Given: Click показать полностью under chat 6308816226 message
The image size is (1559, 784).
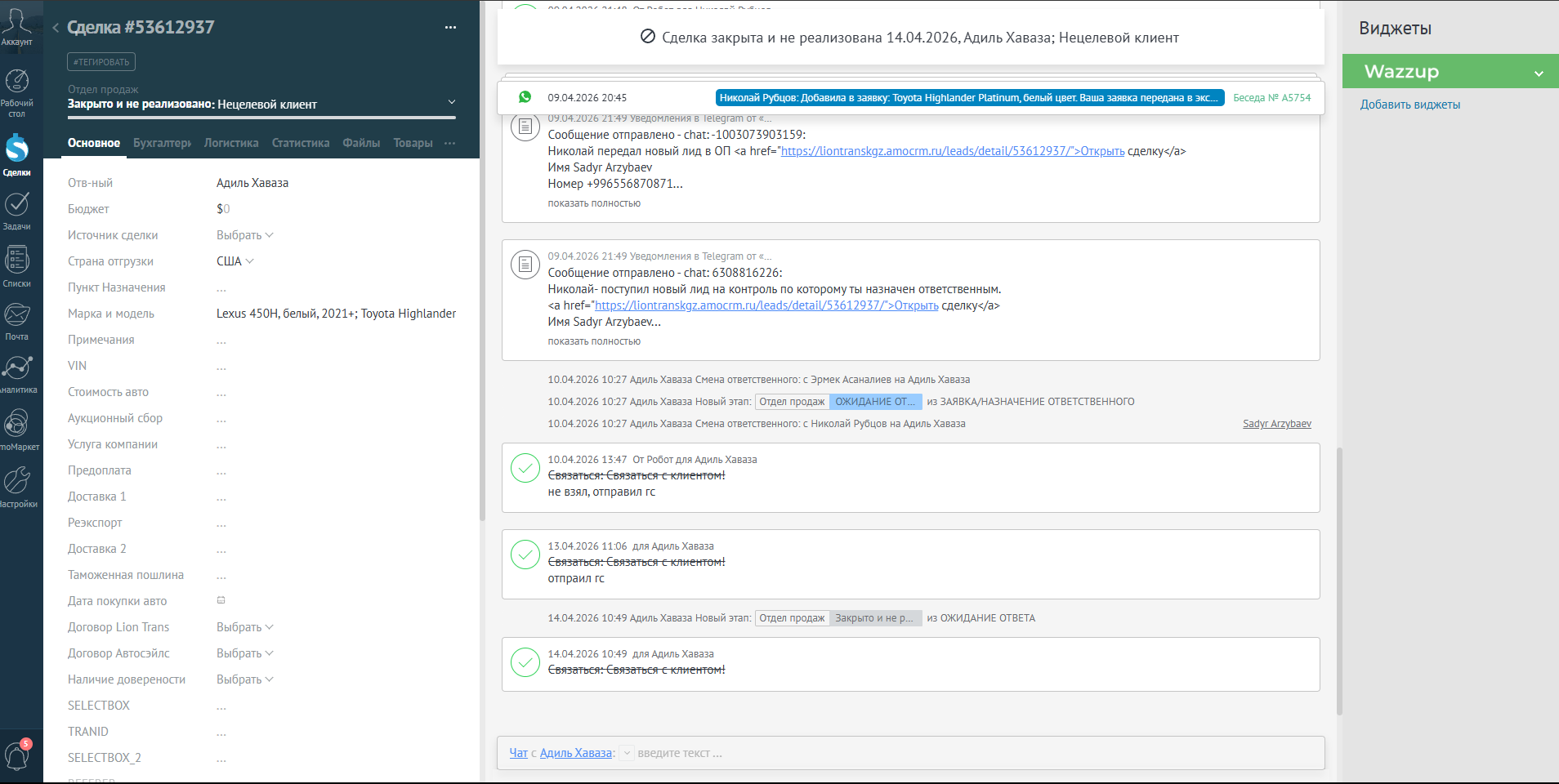Looking at the screenshot, I should point(594,341).
